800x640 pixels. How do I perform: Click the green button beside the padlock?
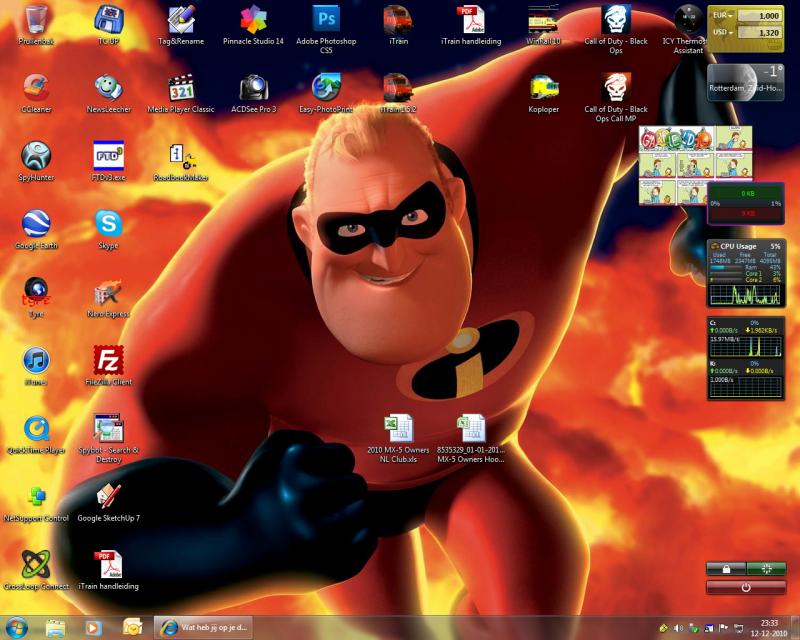point(766,569)
